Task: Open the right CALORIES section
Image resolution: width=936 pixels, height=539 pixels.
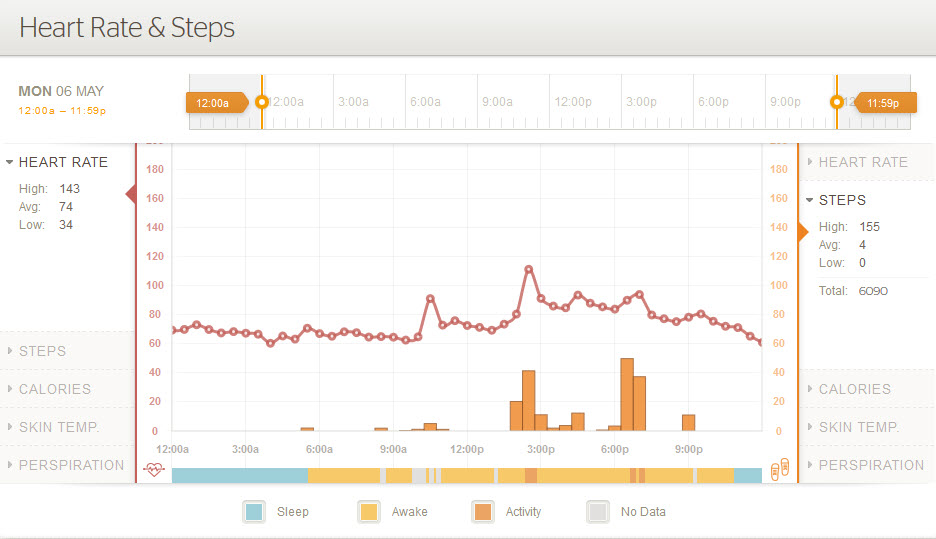Action: [854, 389]
